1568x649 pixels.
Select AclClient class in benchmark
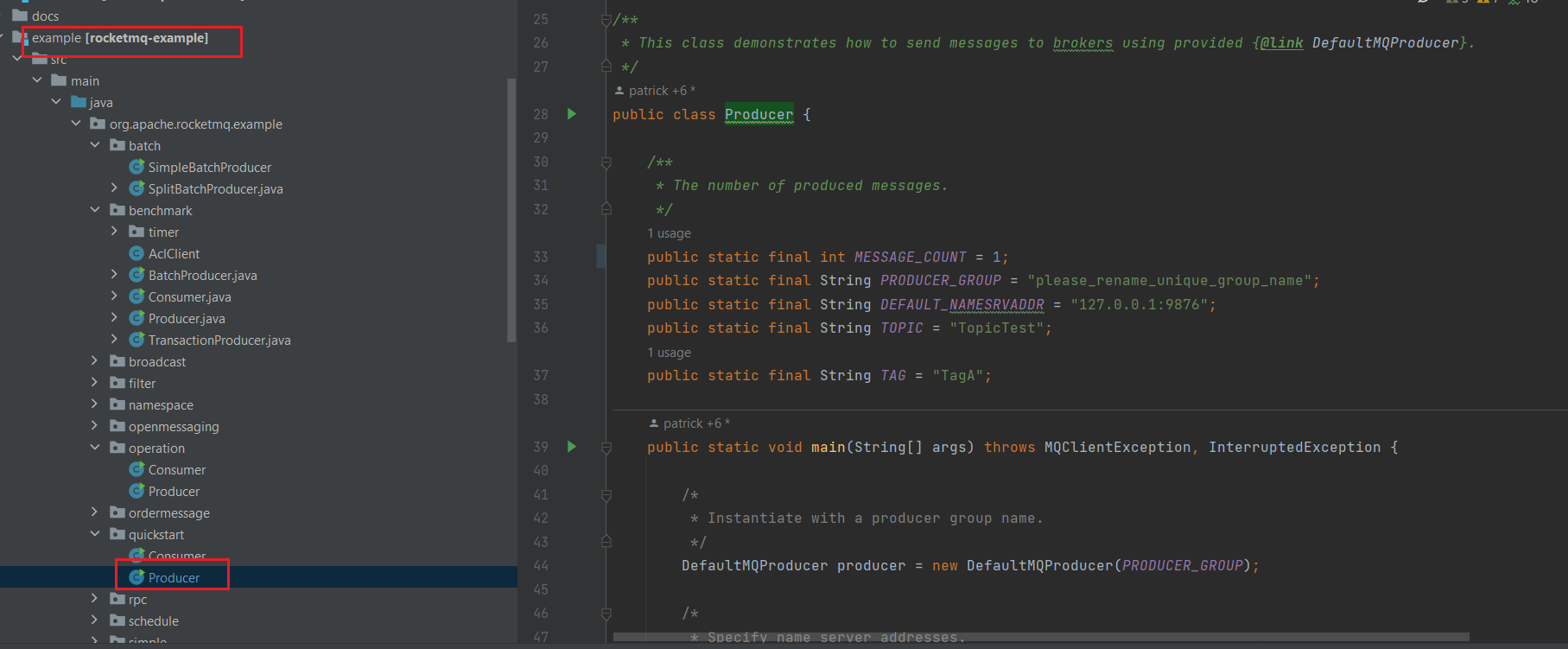174,254
